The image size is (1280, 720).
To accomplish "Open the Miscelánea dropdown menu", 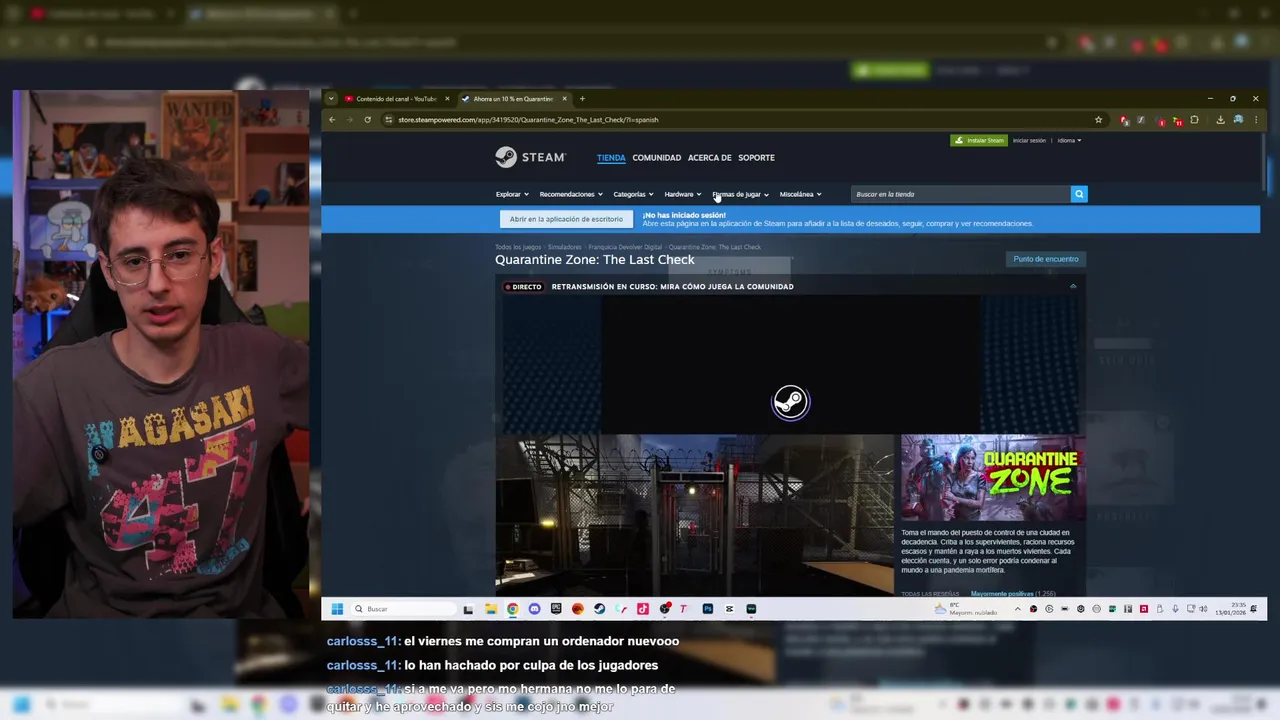I will click(800, 194).
